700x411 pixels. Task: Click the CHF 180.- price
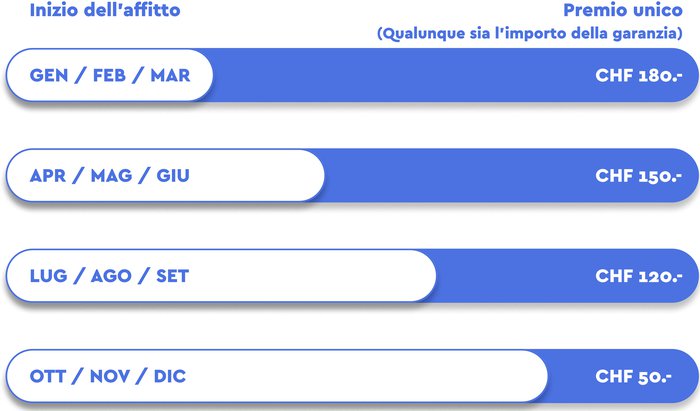tap(639, 75)
